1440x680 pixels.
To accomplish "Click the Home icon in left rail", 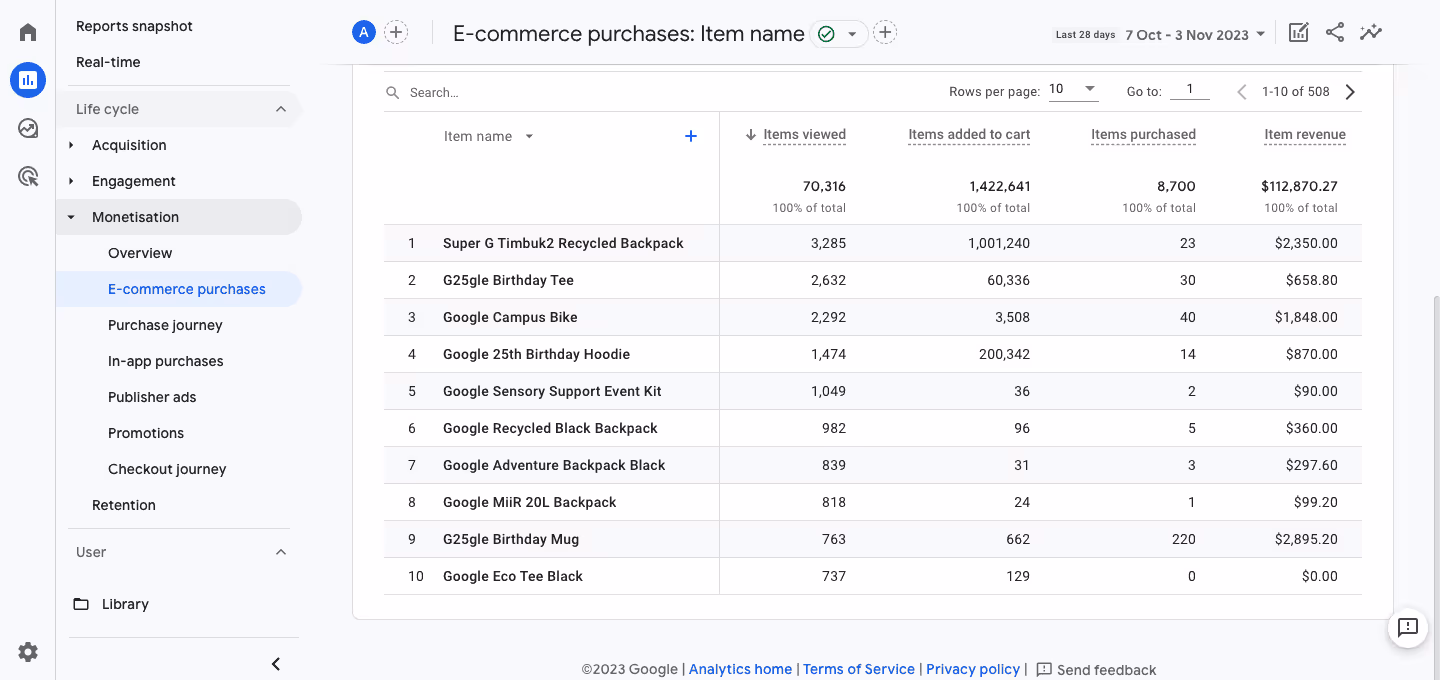I will click(x=28, y=32).
